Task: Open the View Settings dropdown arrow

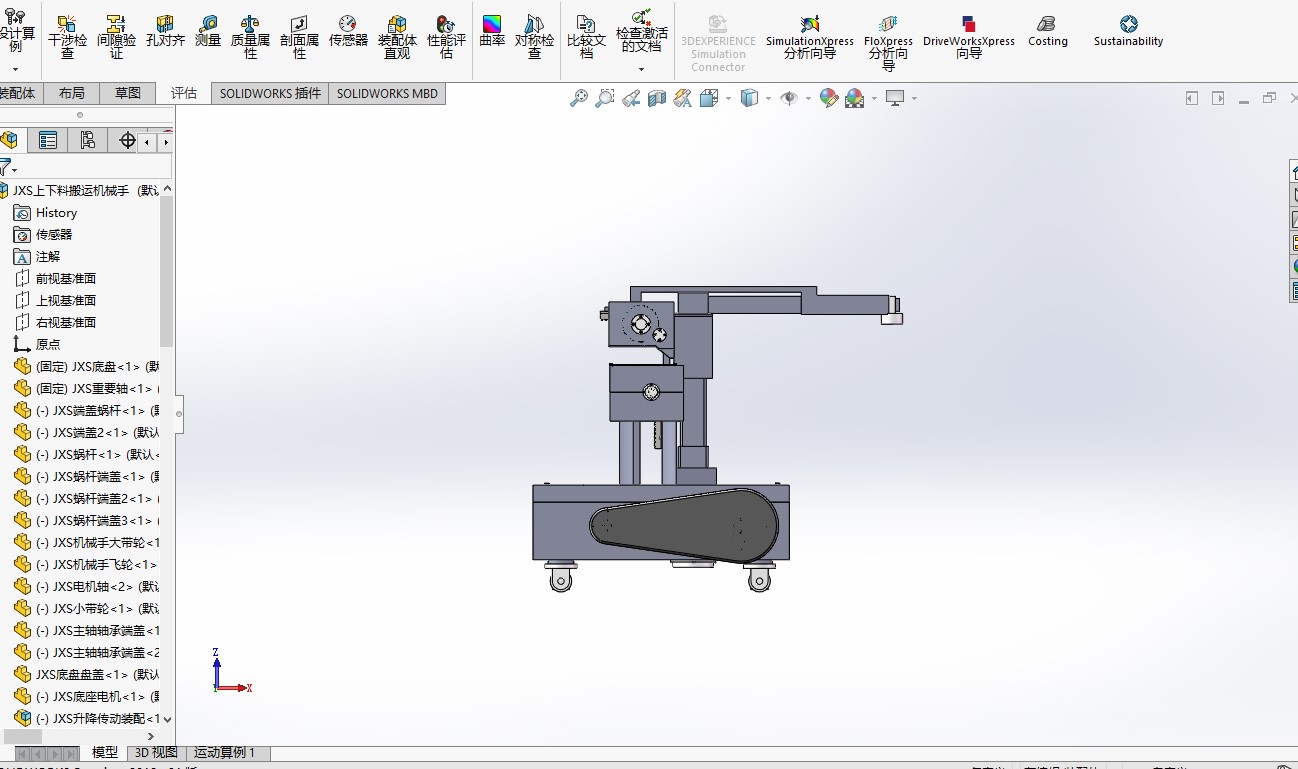Action: click(914, 98)
